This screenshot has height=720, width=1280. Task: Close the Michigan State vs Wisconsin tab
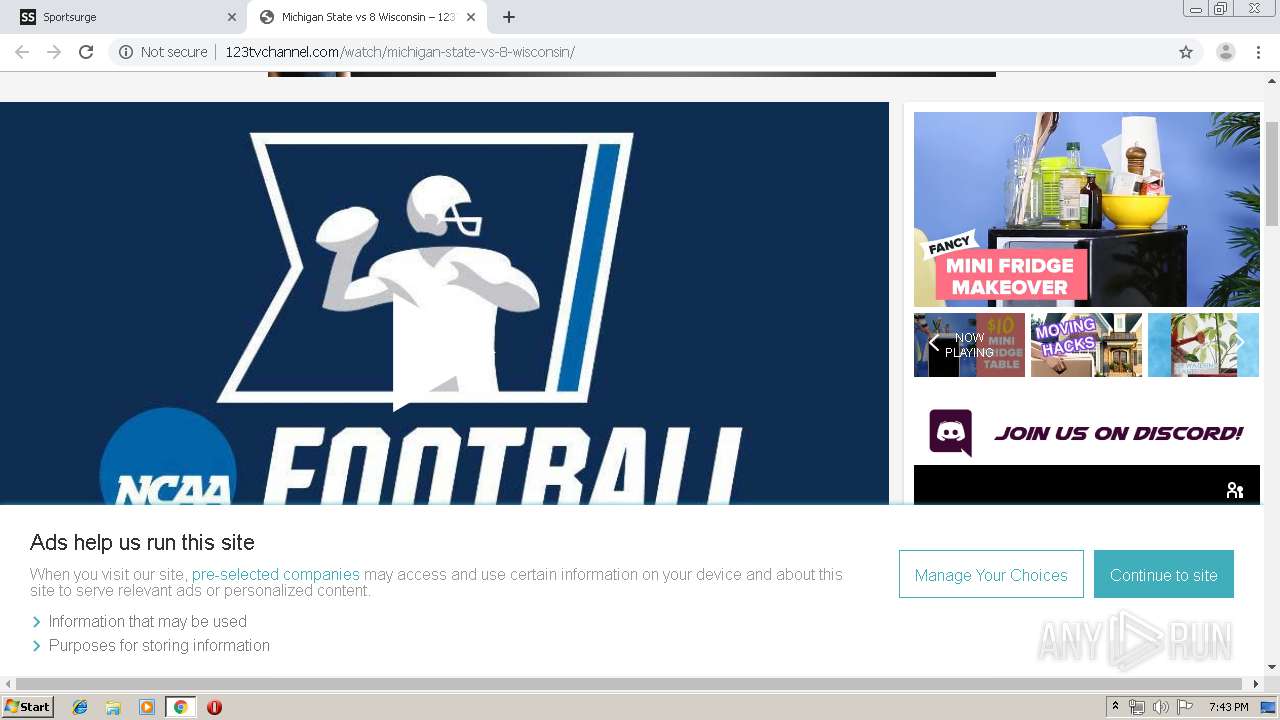point(471,17)
